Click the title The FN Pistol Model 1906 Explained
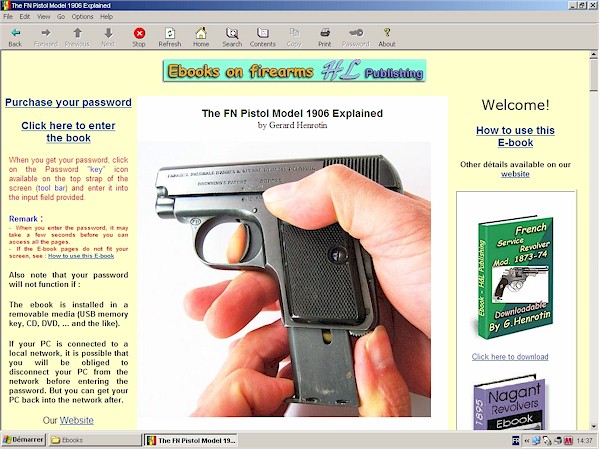 292,113
